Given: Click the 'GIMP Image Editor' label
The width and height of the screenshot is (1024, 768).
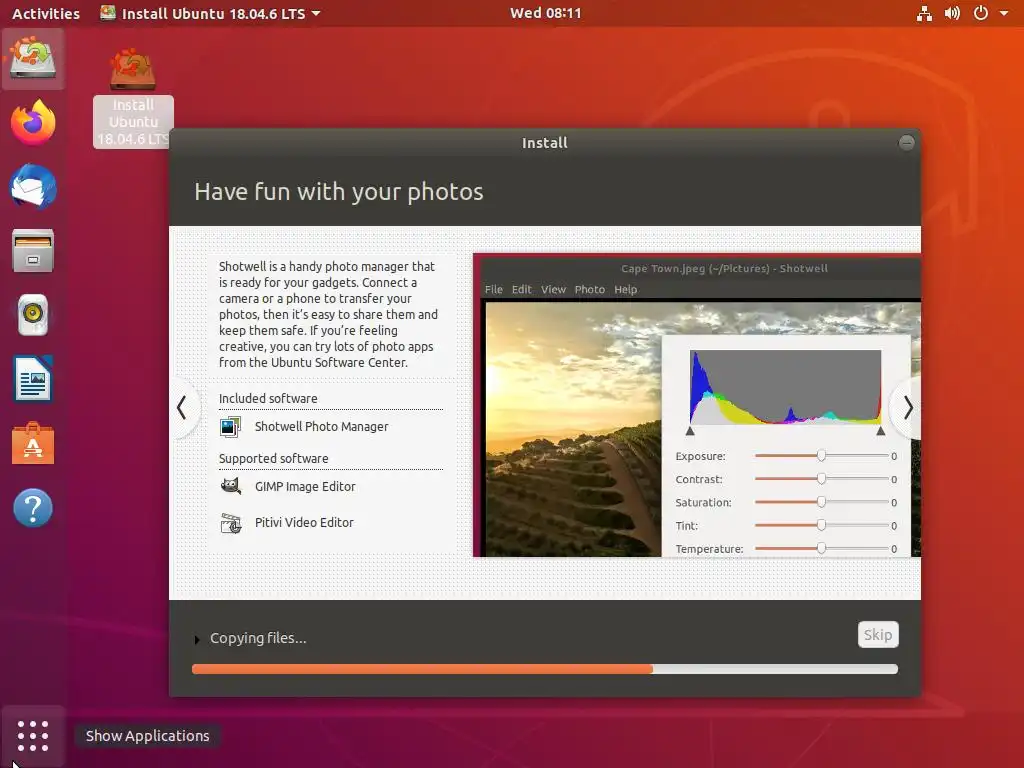Looking at the screenshot, I should tap(305, 487).
